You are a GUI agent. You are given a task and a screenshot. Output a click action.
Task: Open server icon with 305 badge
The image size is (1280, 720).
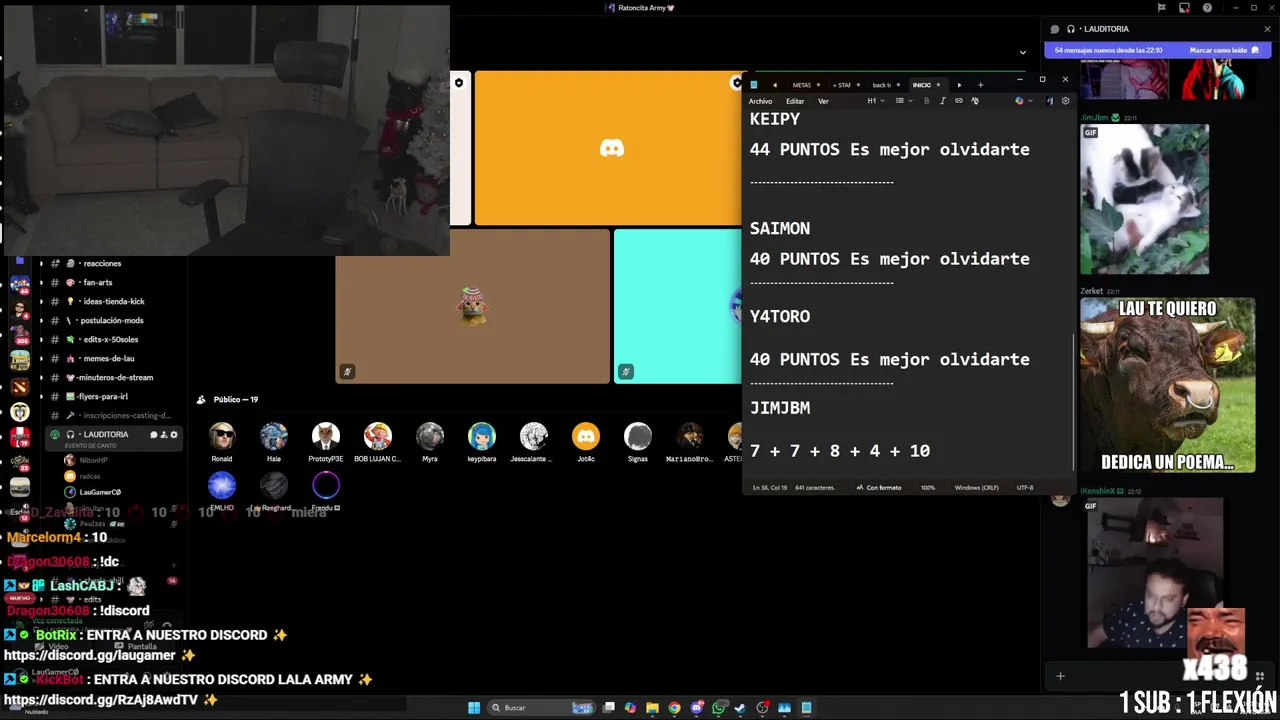click(x=20, y=334)
